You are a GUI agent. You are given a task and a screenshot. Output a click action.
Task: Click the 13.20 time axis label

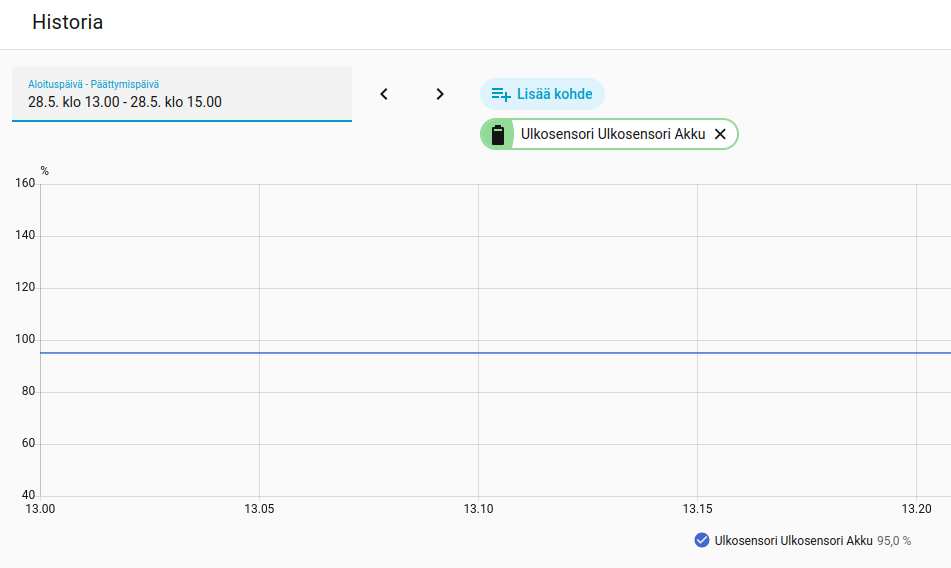(916, 509)
